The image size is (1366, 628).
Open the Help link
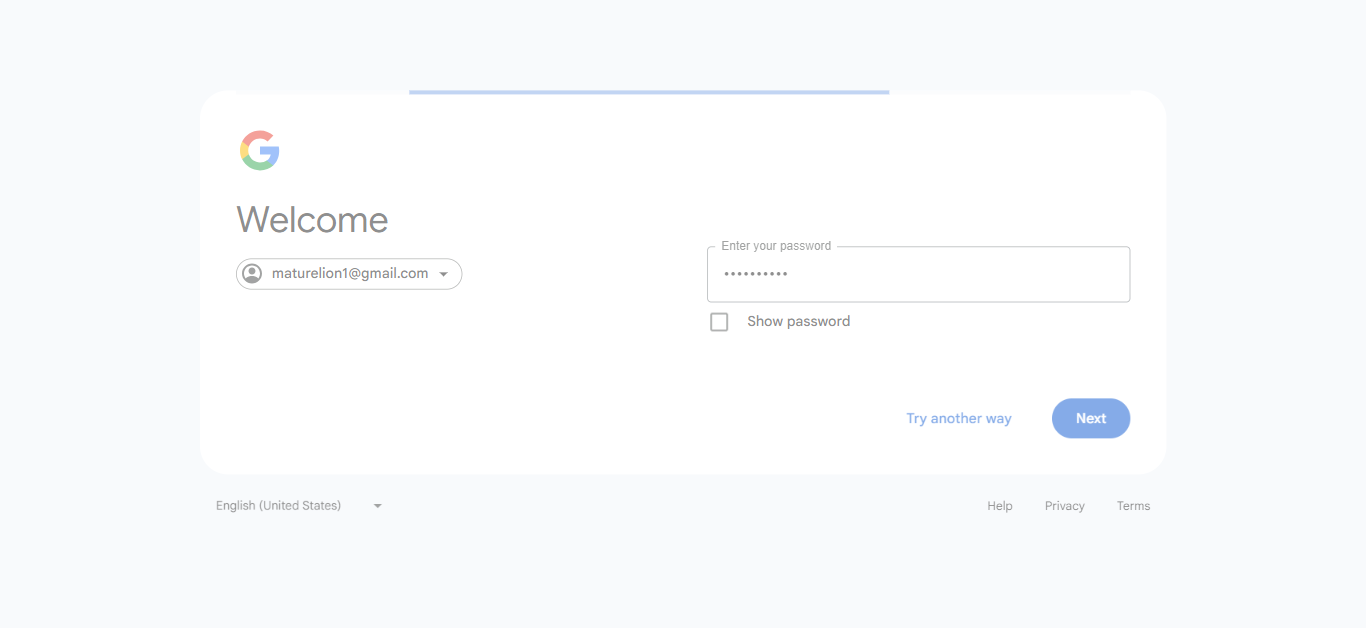[1000, 506]
